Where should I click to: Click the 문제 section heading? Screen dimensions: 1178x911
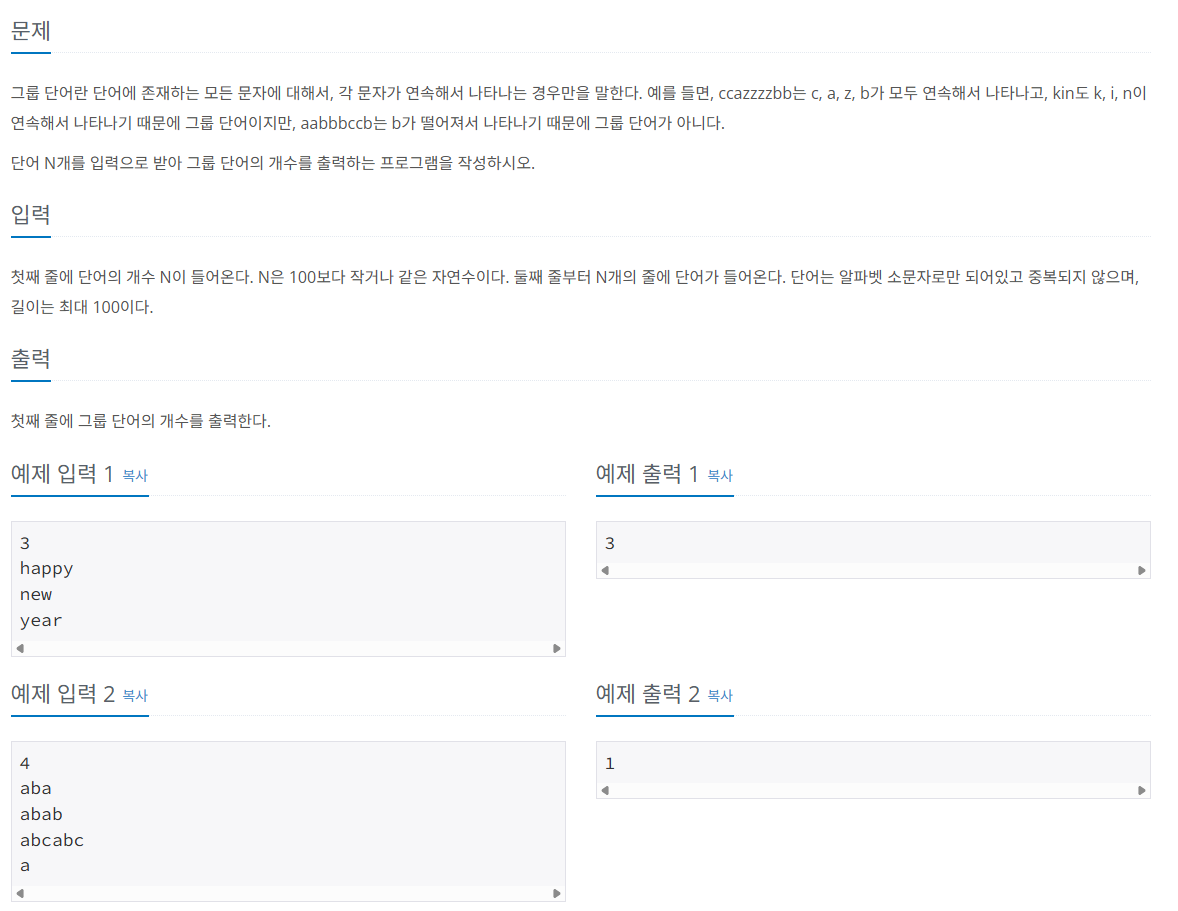31,31
